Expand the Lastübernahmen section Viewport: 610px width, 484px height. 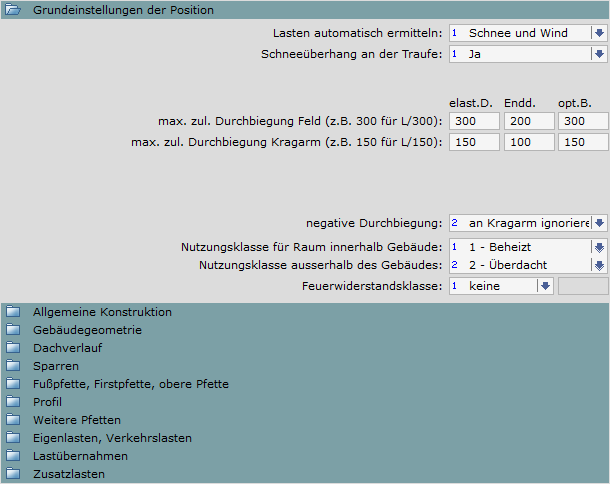80,456
